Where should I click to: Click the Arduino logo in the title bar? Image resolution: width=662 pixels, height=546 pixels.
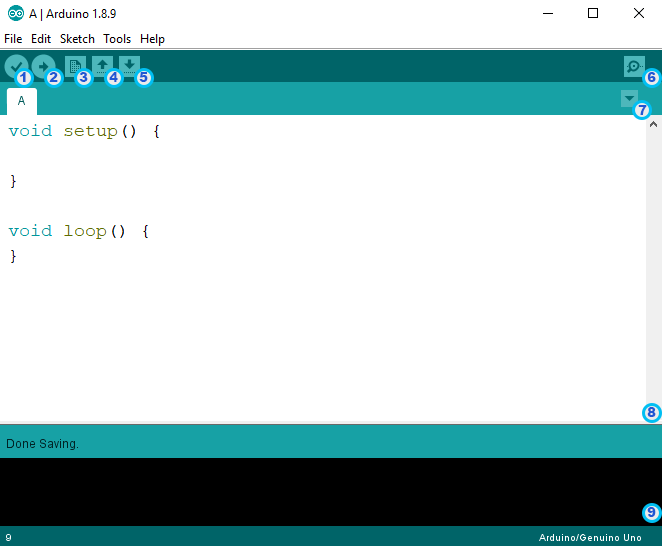[x=16, y=13]
